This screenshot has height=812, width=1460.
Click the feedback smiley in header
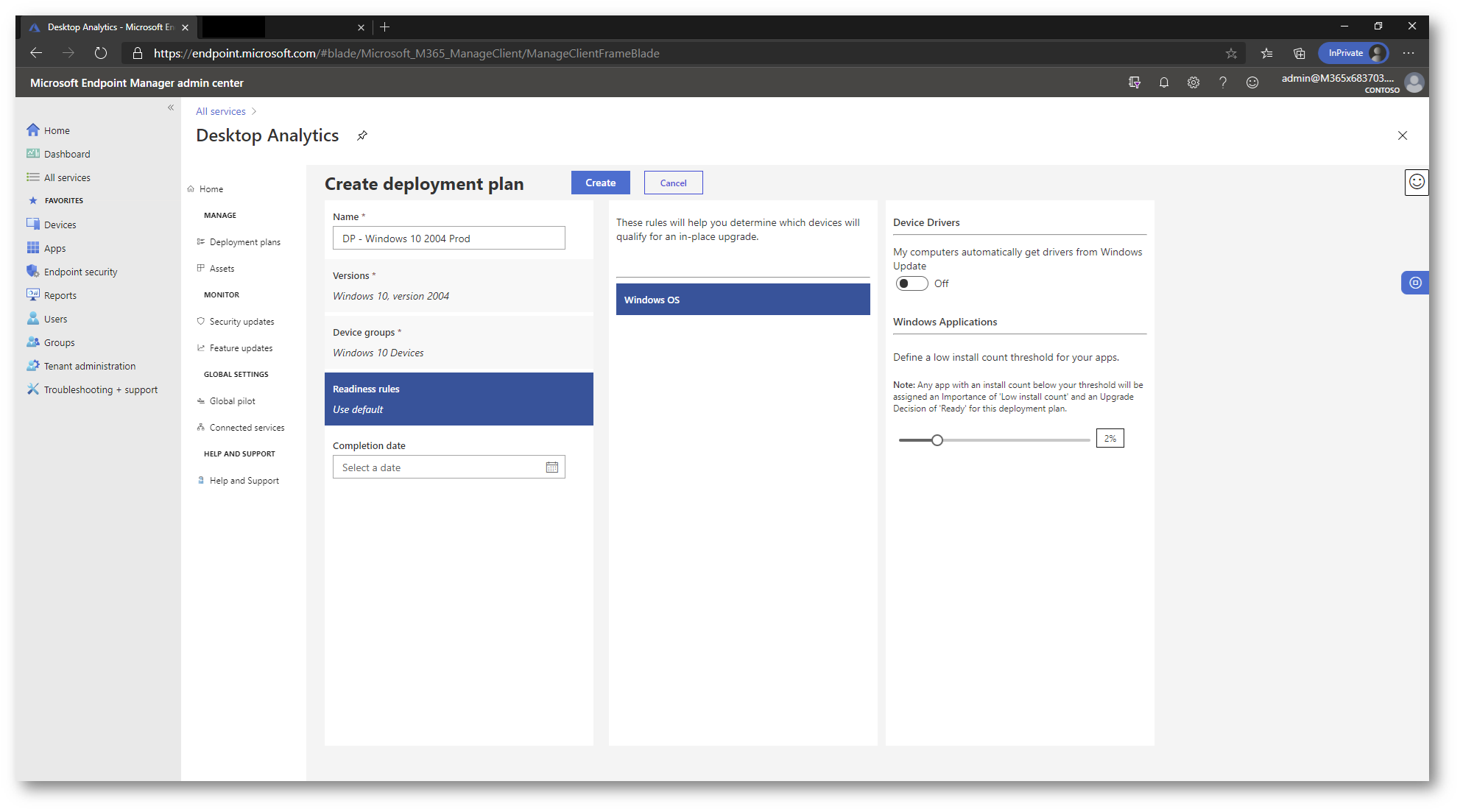coord(1252,82)
